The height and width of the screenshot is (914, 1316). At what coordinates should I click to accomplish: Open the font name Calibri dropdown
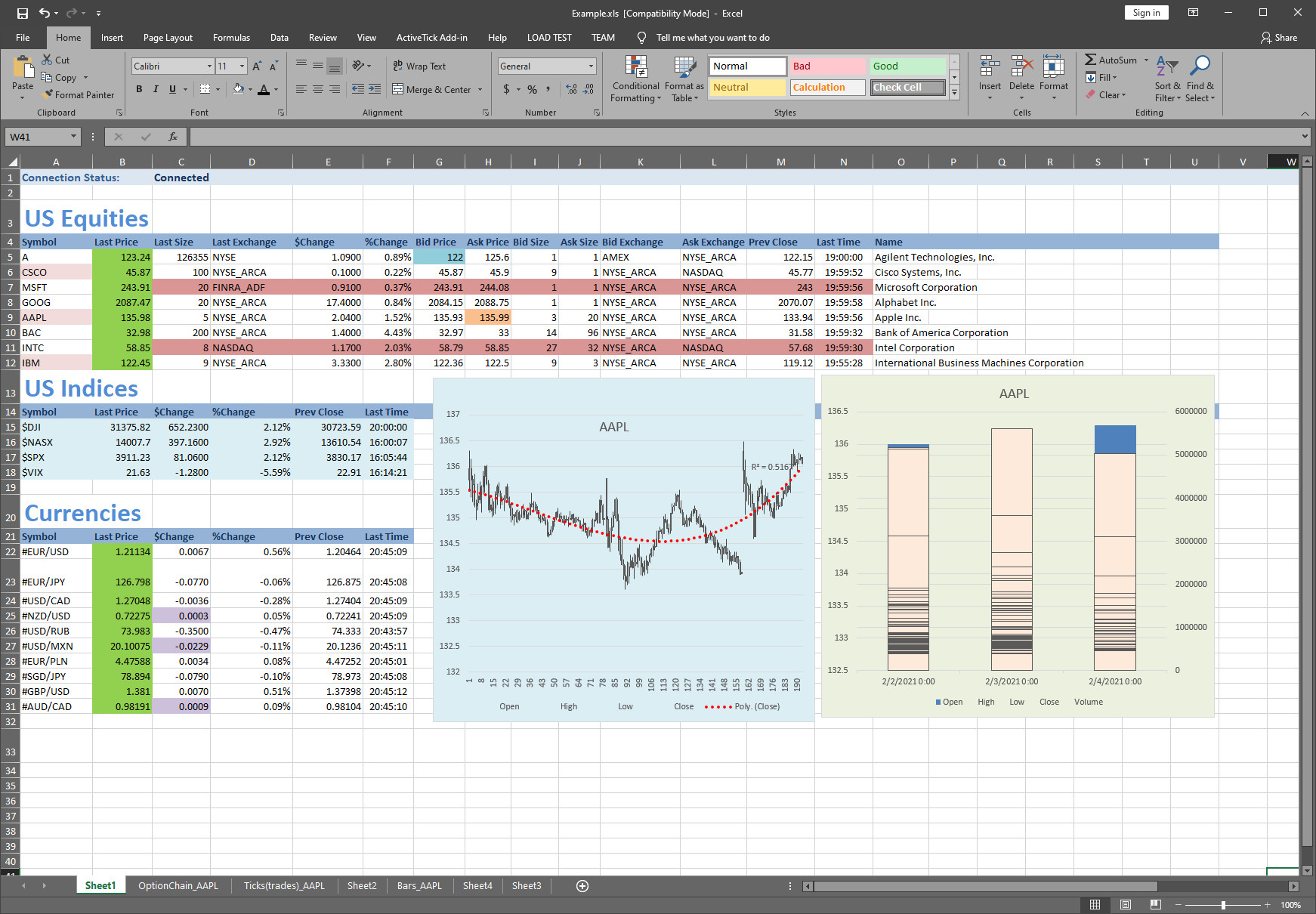pos(209,66)
